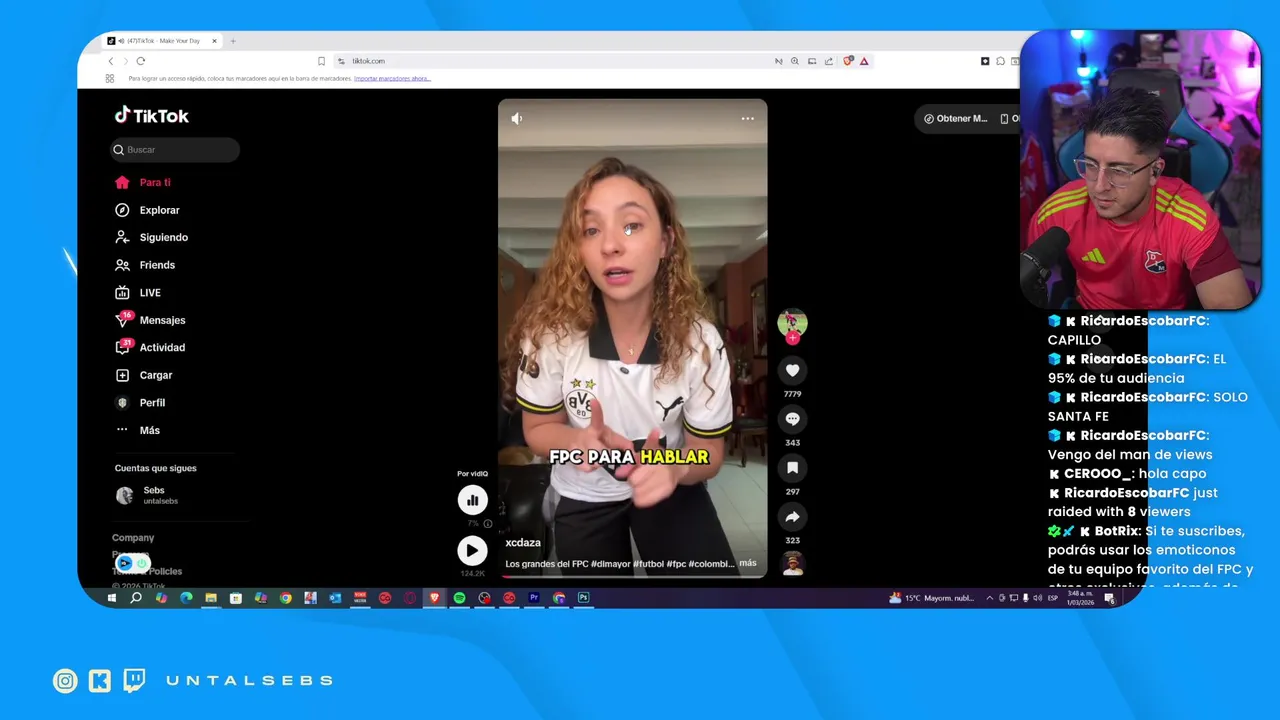Click the phone icon beside Obtener button
Image resolution: width=1280 pixels, height=720 pixels.
pyautogui.click(x=1004, y=119)
